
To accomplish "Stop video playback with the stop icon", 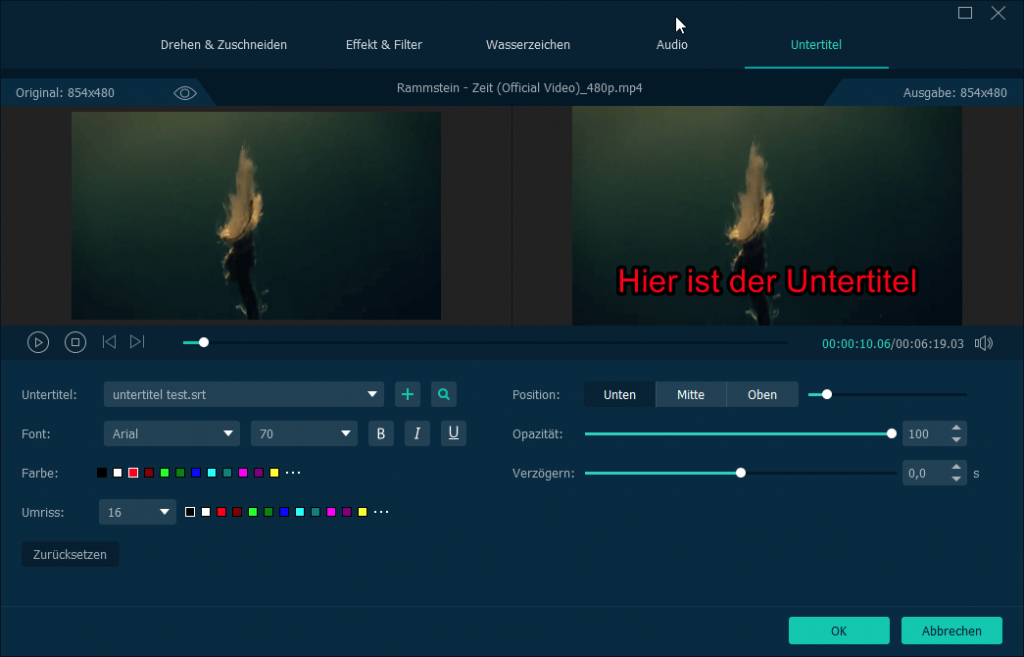I will coord(75,342).
